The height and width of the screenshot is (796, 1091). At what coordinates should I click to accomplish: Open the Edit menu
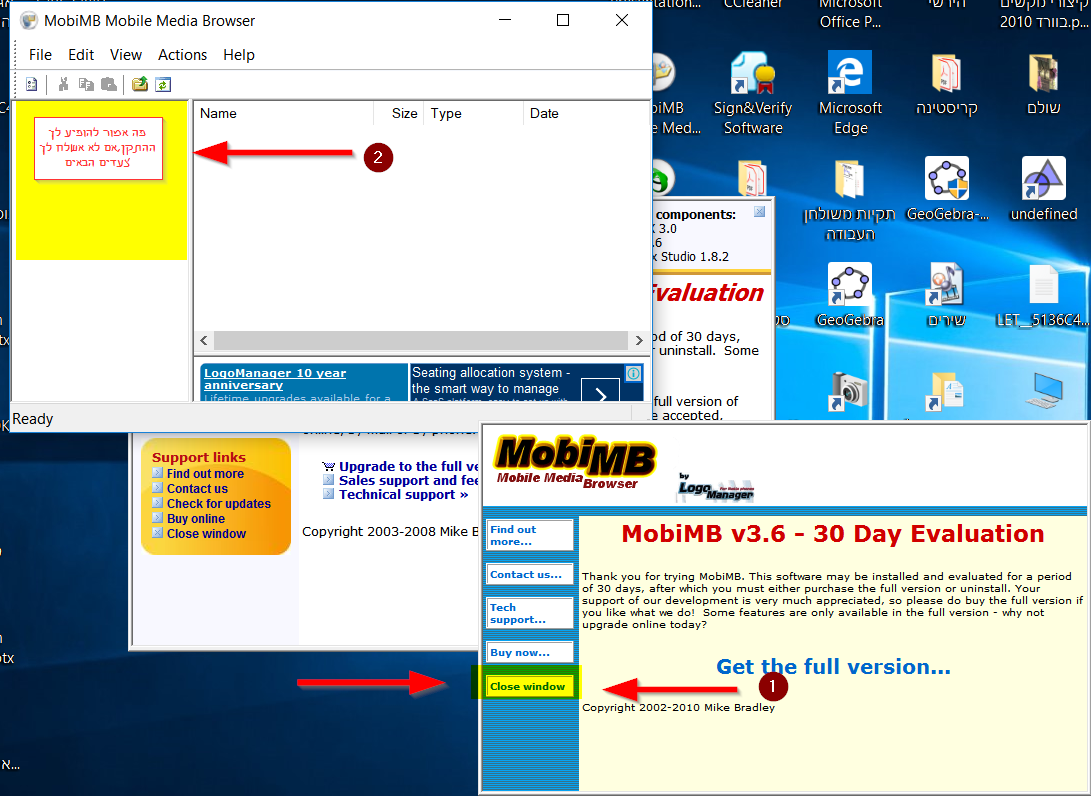click(81, 55)
